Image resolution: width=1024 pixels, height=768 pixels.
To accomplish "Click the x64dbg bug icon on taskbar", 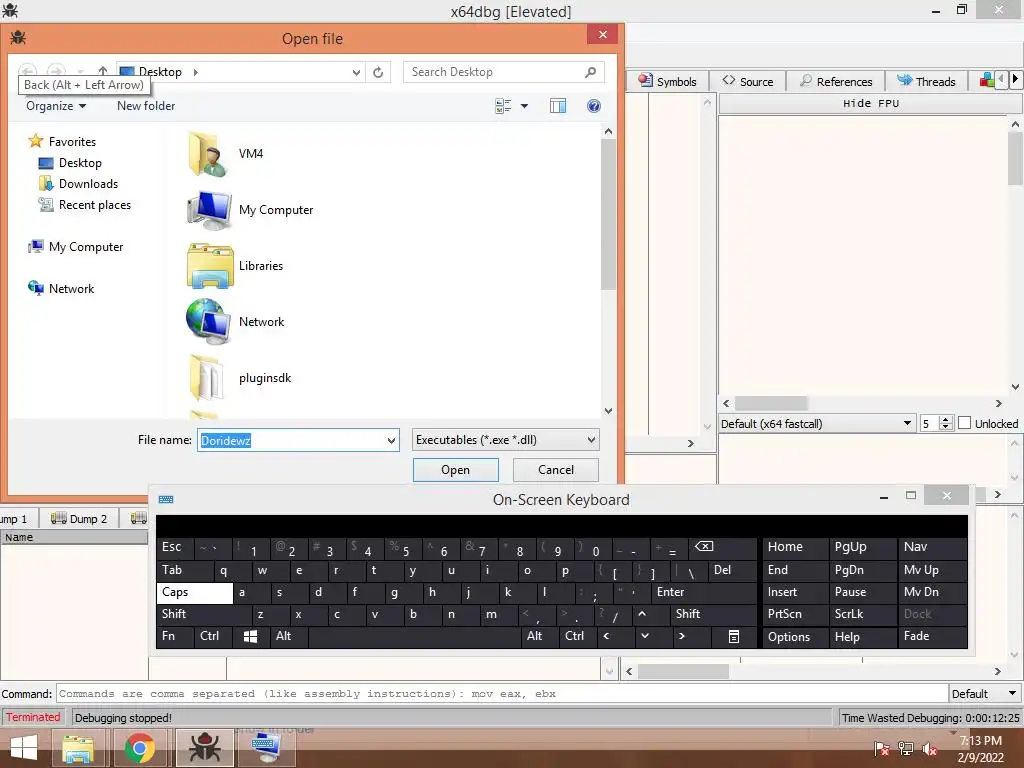I will [204, 748].
